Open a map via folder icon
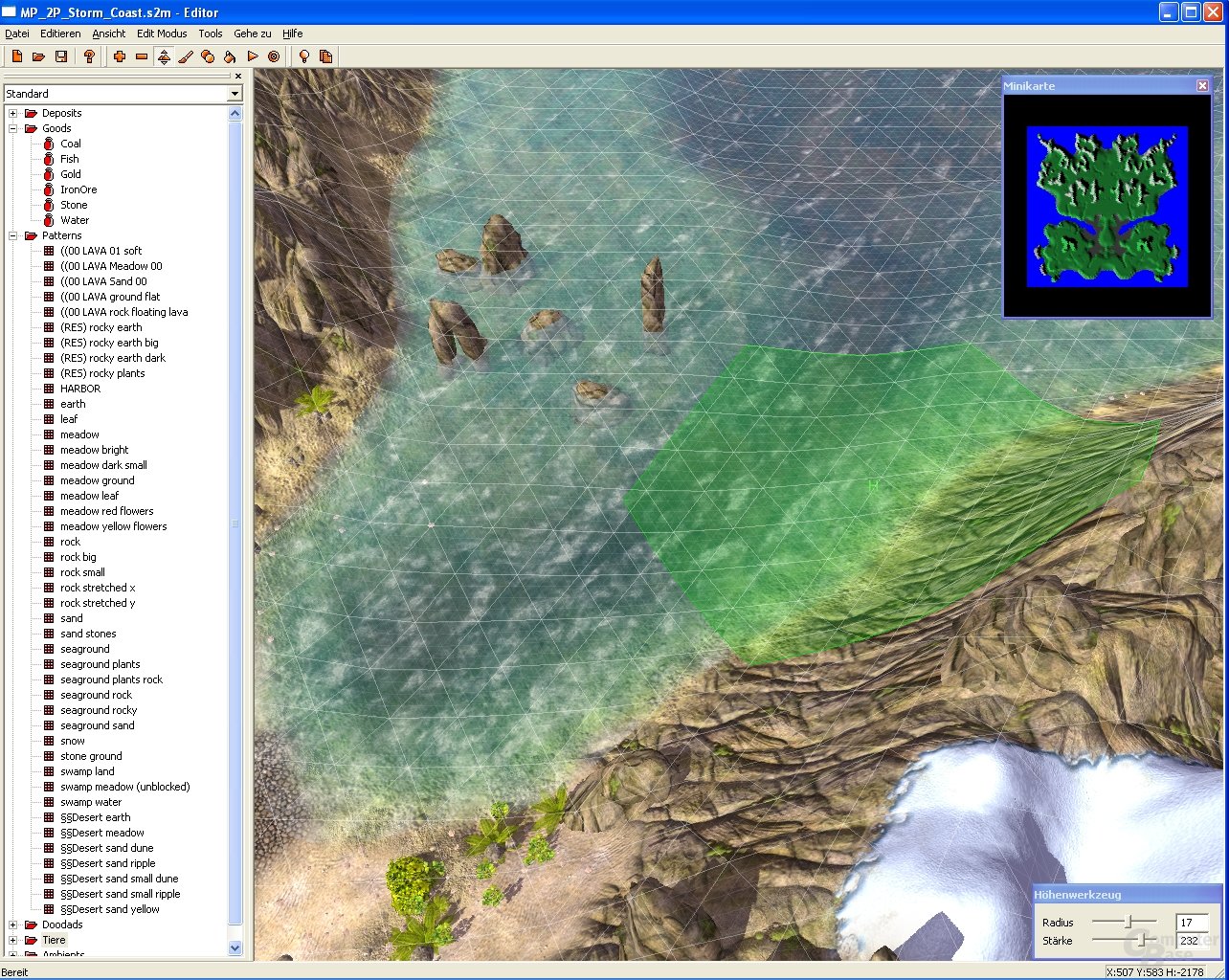 tap(39, 56)
